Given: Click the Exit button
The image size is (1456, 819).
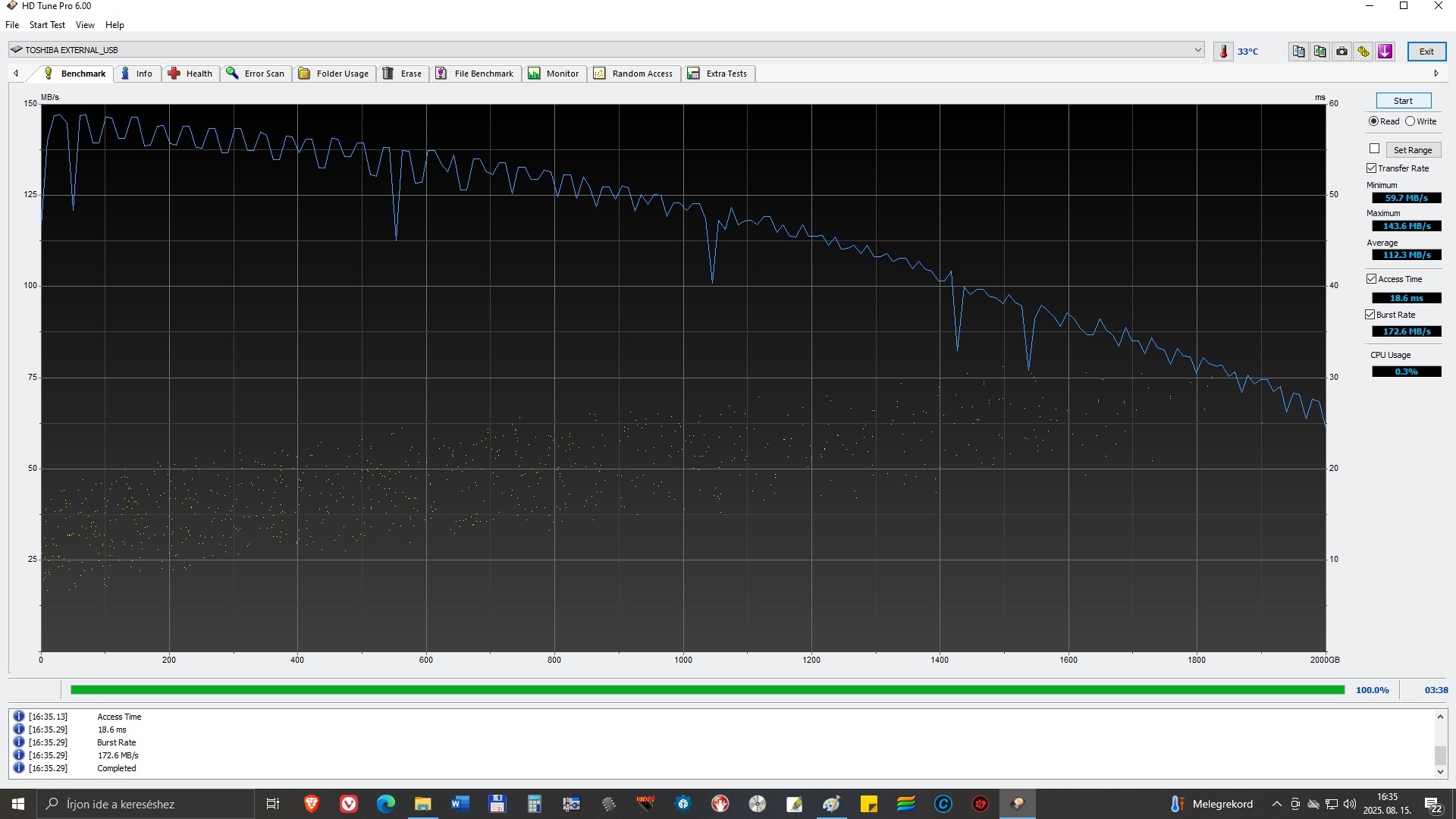Looking at the screenshot, I should click(x=1426, y=52).
